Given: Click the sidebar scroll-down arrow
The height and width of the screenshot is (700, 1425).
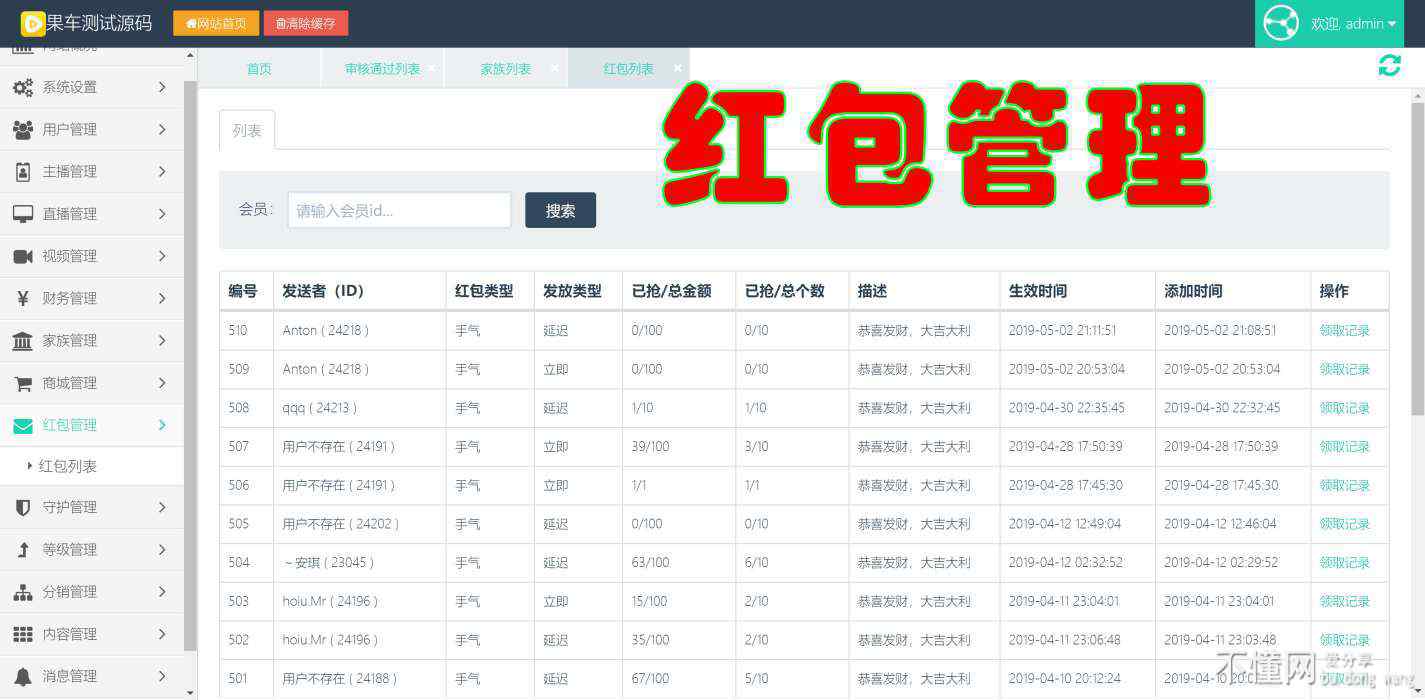Looking at the screenshot, I should pyautogui.click(x=190, y=691).
